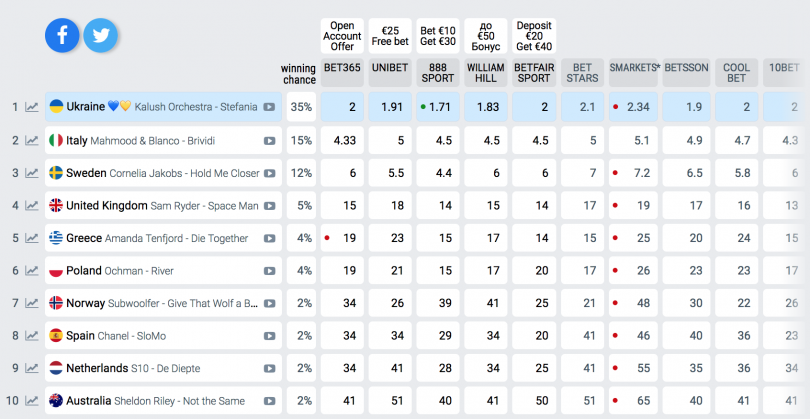Open the trend chart icon for Sweden
Screen dimensions: 810x419
click(33, 173)
